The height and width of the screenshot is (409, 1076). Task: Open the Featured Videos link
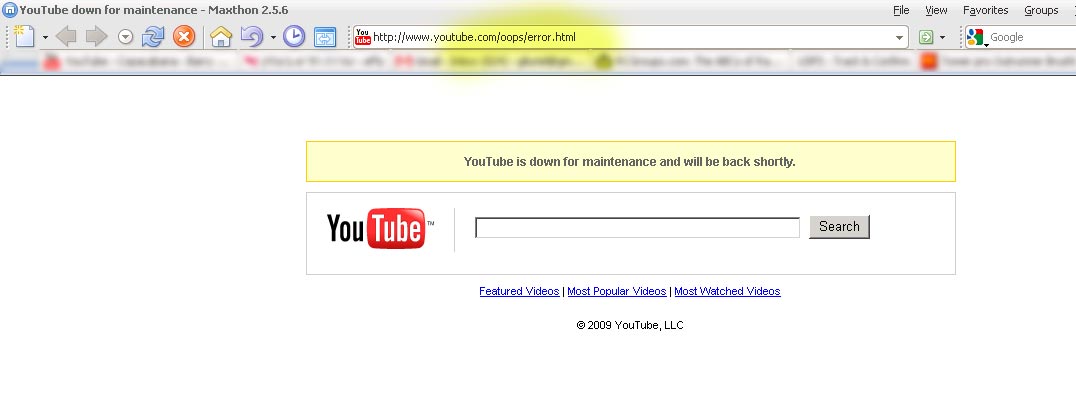519,291
